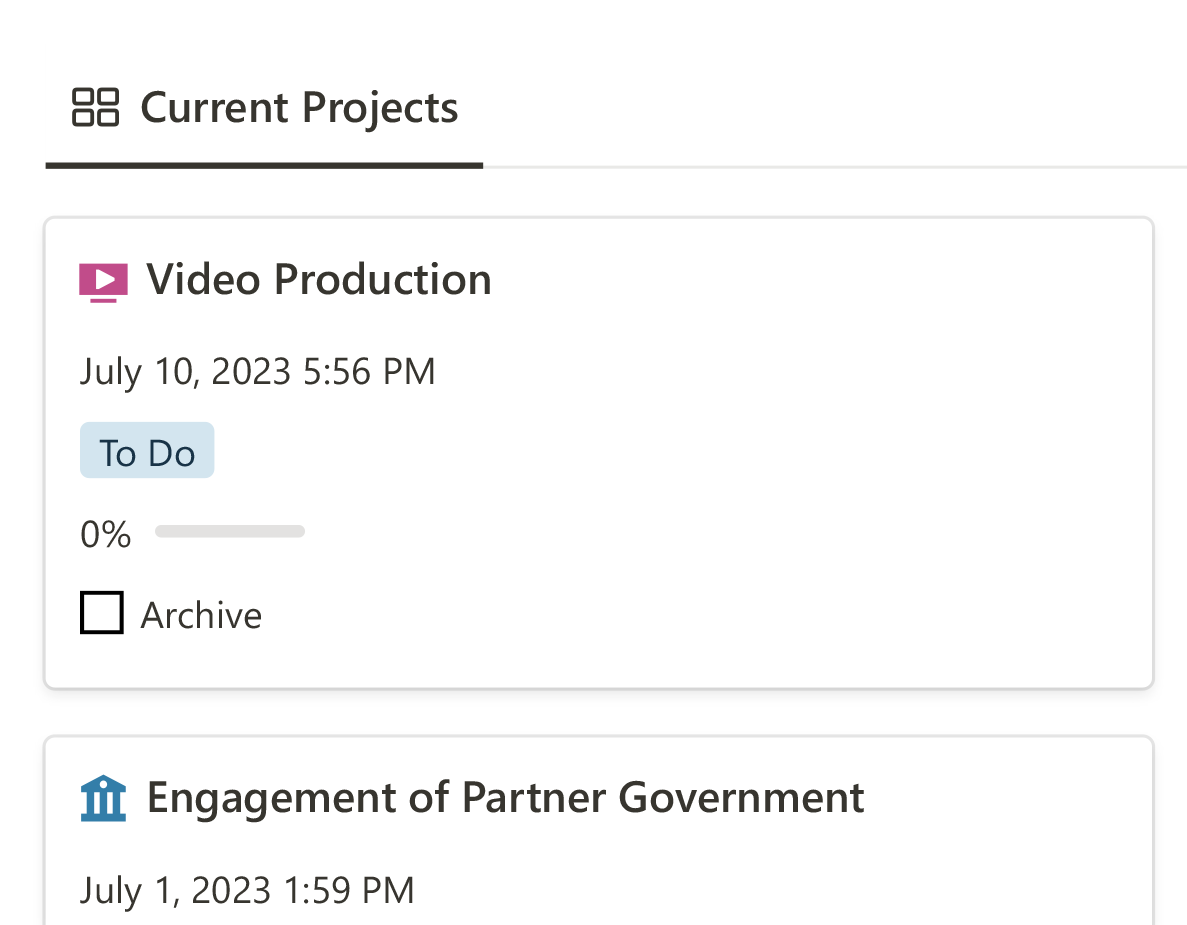
Task: Click the July 10, 2023 5:56 PM date
Action: (x=257, y=371)
